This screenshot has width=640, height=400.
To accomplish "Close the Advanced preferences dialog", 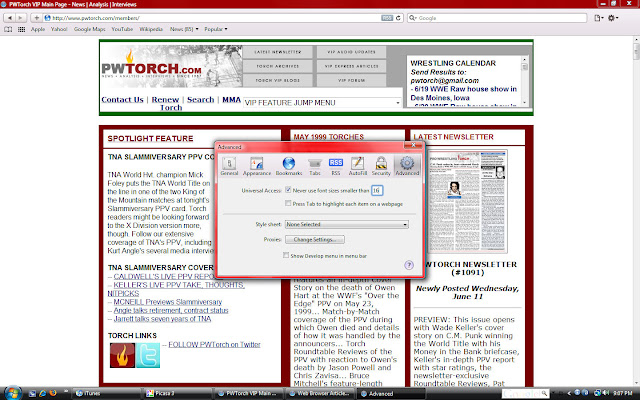I will pyautogui.click(x=413, y=145).
